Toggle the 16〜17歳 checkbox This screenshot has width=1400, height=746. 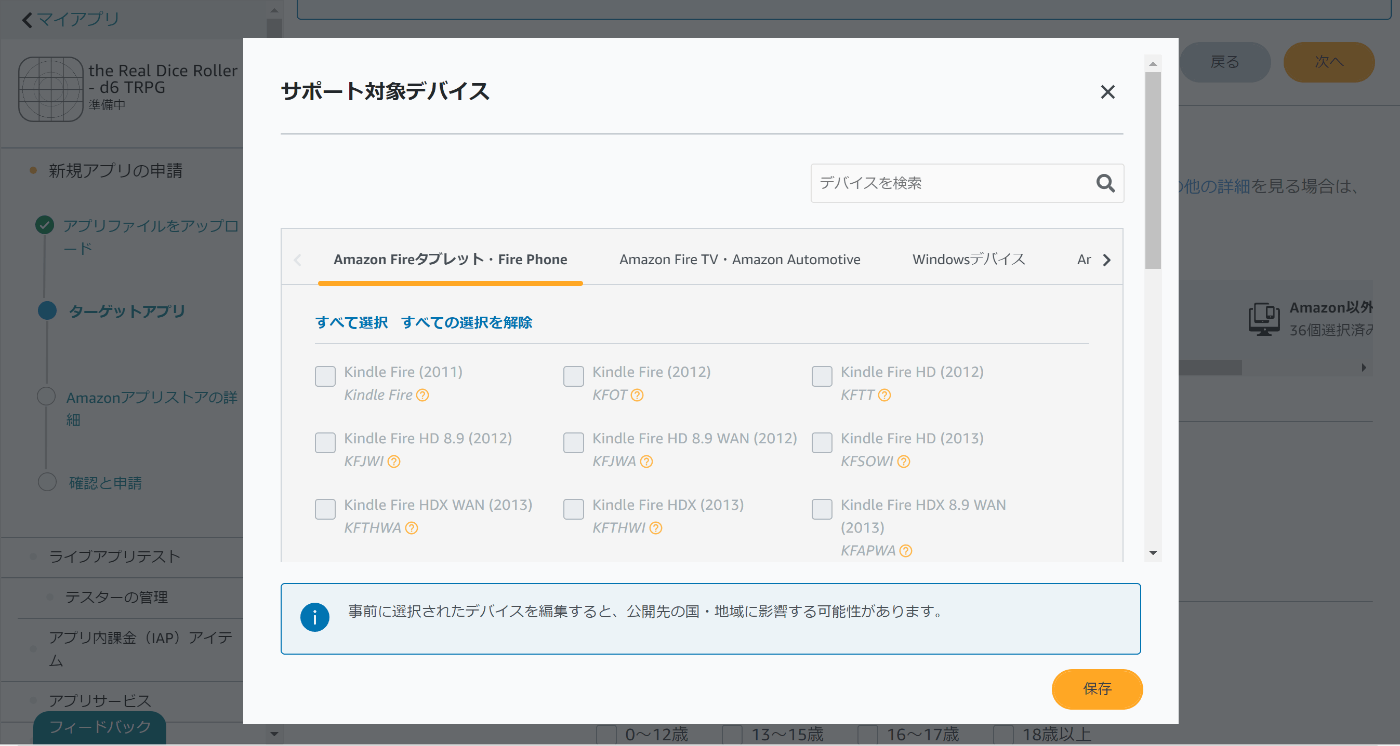[x=867, y=735]
